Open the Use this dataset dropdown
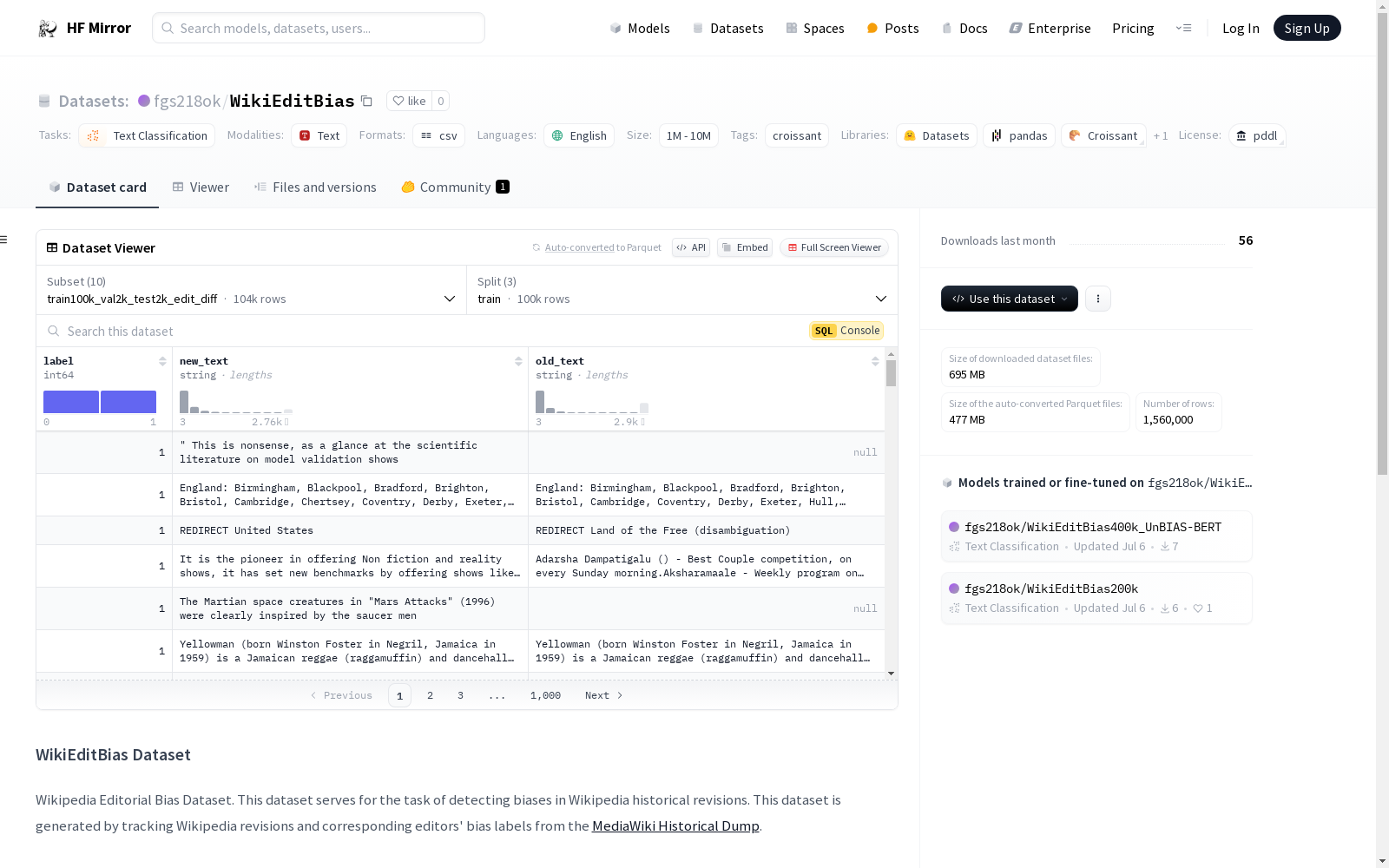This screenshot has width=1389, height=868. coord(1010,299)
